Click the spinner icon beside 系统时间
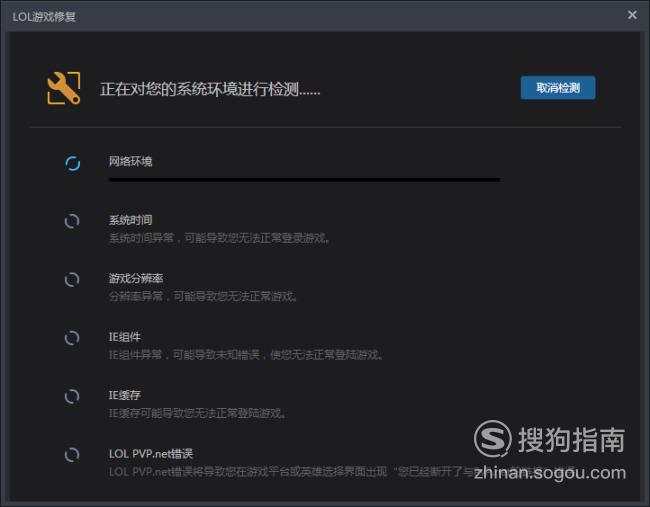The height and width of the screenshot is (507, 650). 72,221
